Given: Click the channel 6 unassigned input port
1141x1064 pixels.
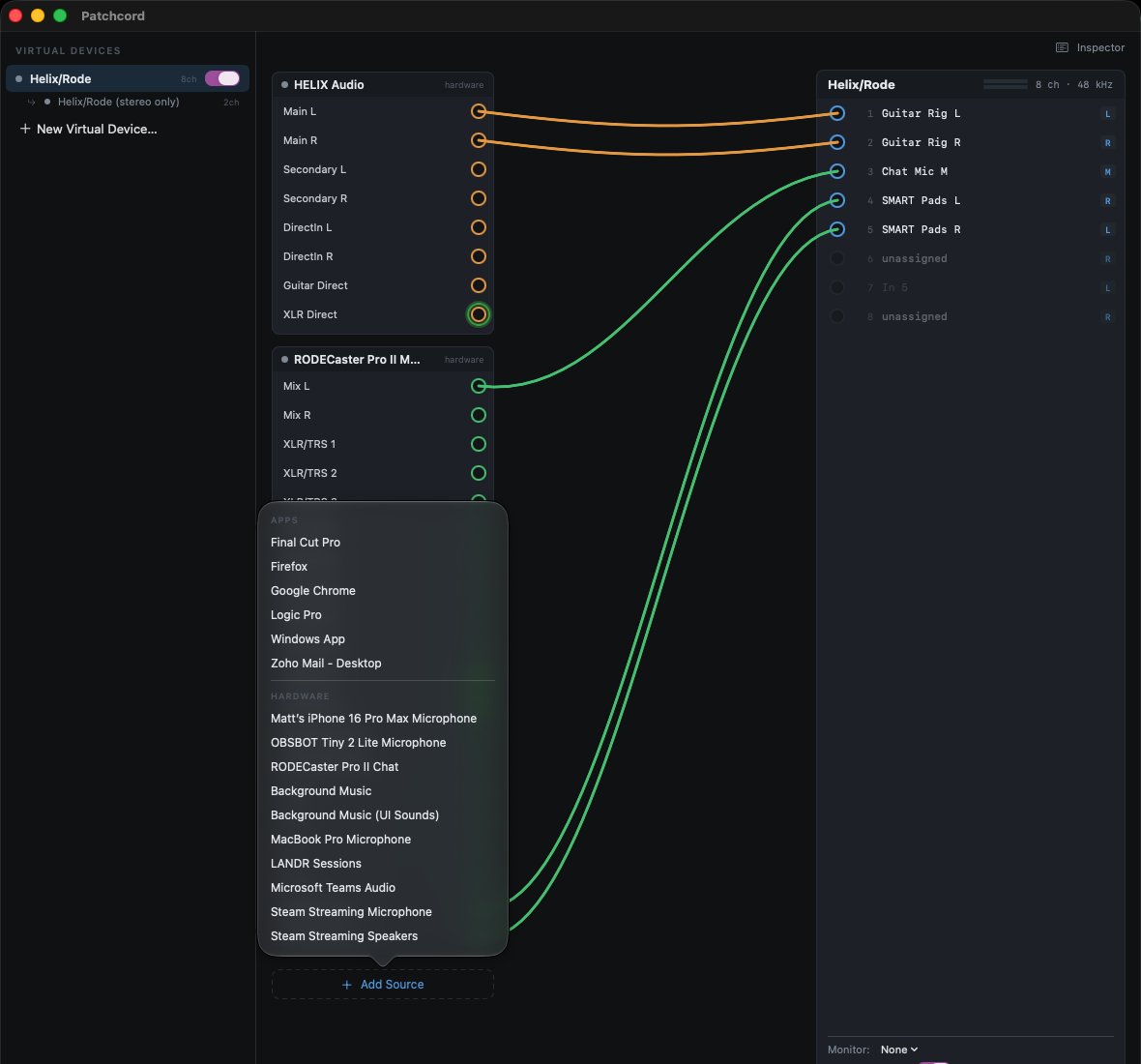Looking at the screenshot, I should tap(836, 258).
